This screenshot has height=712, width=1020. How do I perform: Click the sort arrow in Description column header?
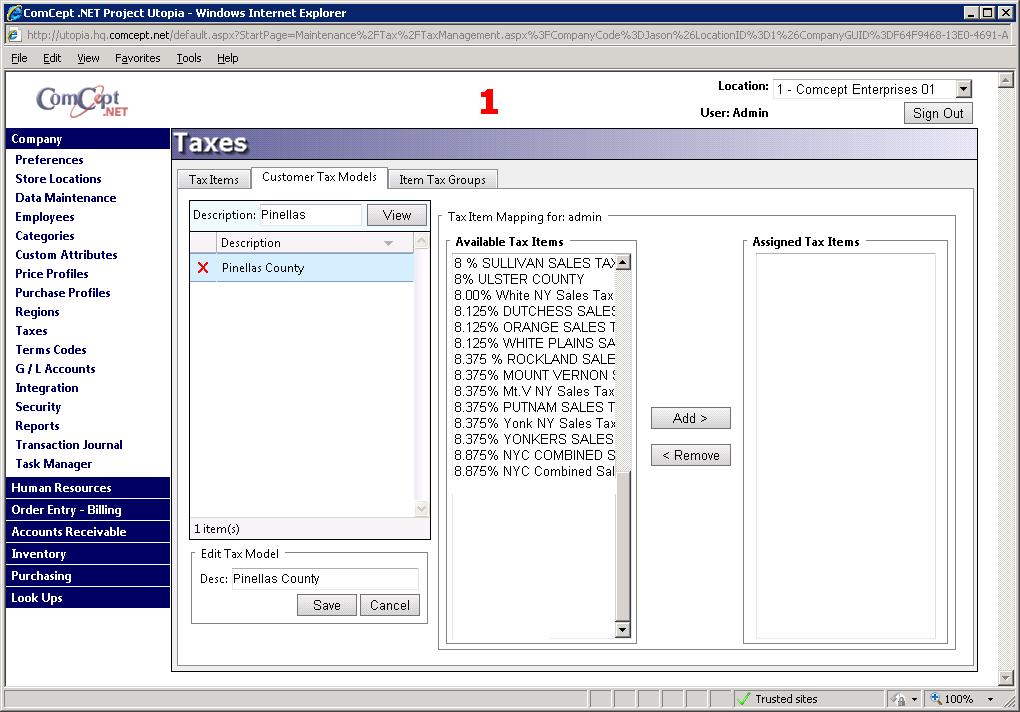pyautogui.click(x=388, y=243)
